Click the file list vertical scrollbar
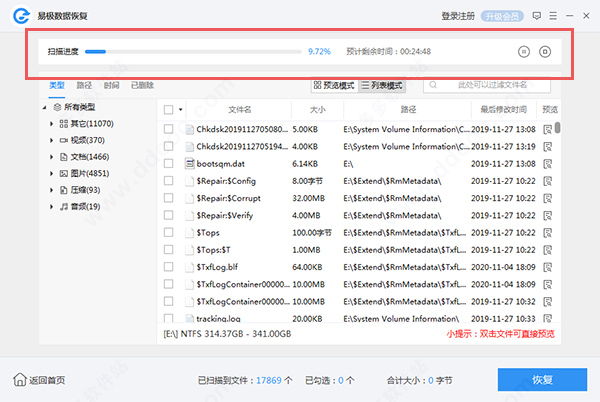Image resolution: width=600 pixels, height=402 pixels. (558, 127)
